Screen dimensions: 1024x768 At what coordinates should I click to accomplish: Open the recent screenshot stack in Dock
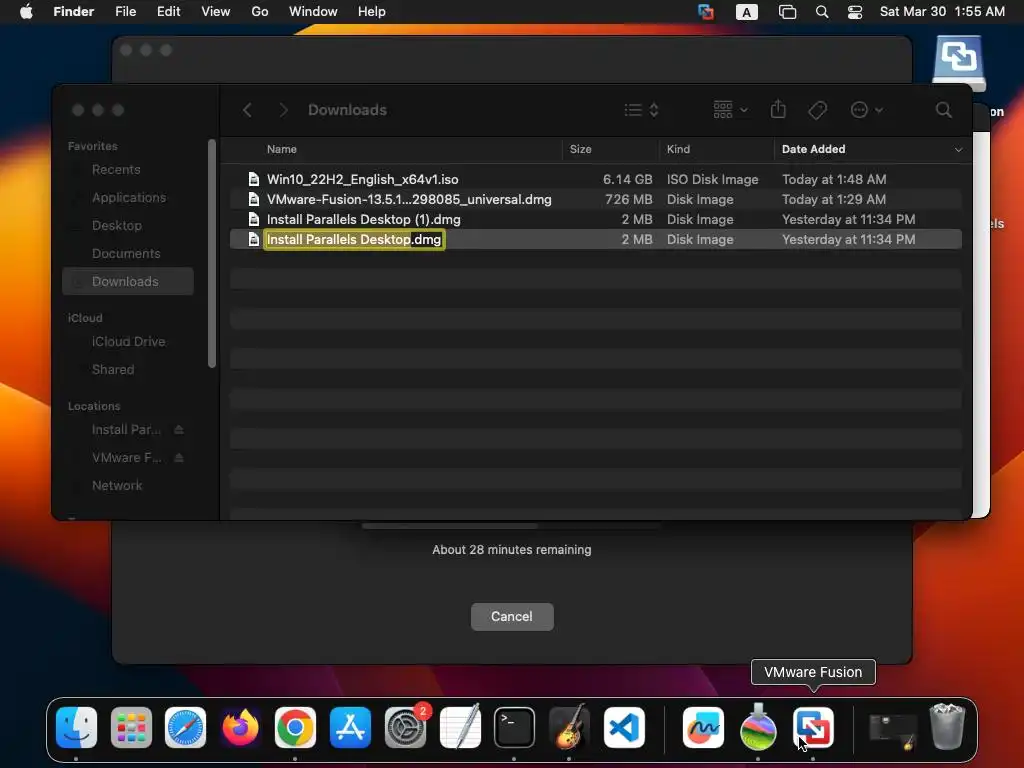[893, 730]
